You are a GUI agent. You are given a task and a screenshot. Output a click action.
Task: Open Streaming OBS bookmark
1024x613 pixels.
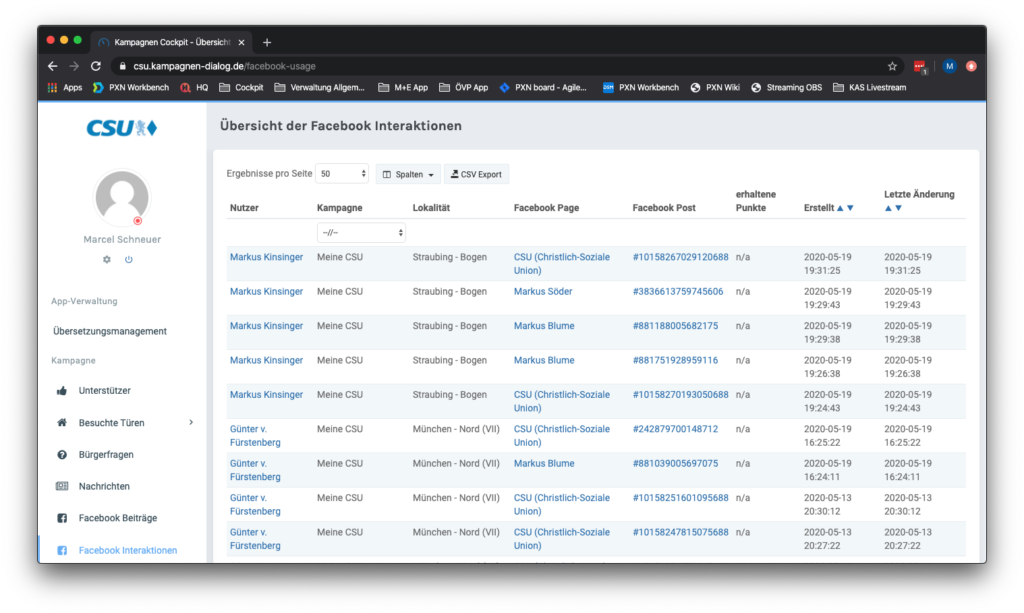click(x=786, y=87)
